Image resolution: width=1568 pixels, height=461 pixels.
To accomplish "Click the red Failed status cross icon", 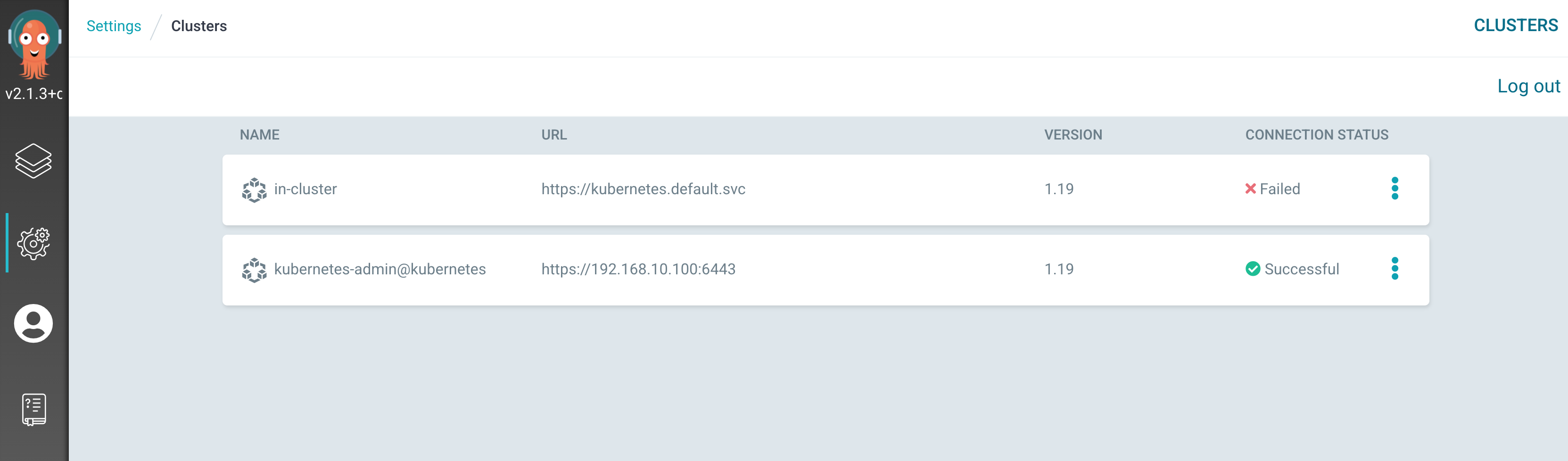I will click(x=1250, y=189).
